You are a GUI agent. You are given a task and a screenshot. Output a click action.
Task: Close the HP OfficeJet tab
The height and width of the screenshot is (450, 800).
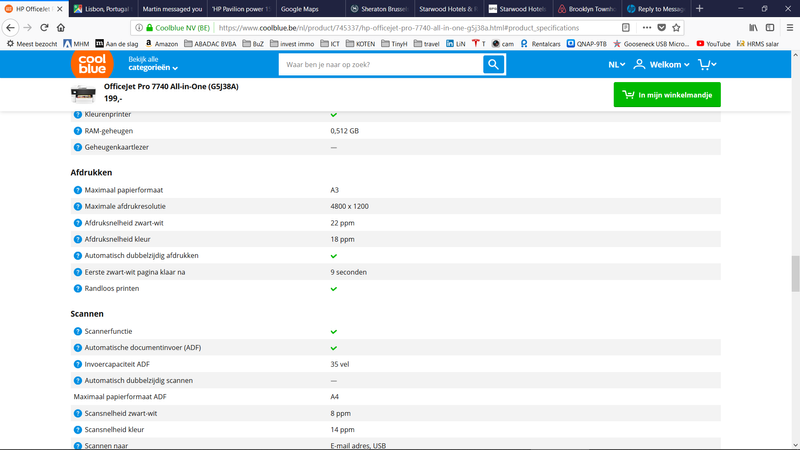(x=60, y=9)
